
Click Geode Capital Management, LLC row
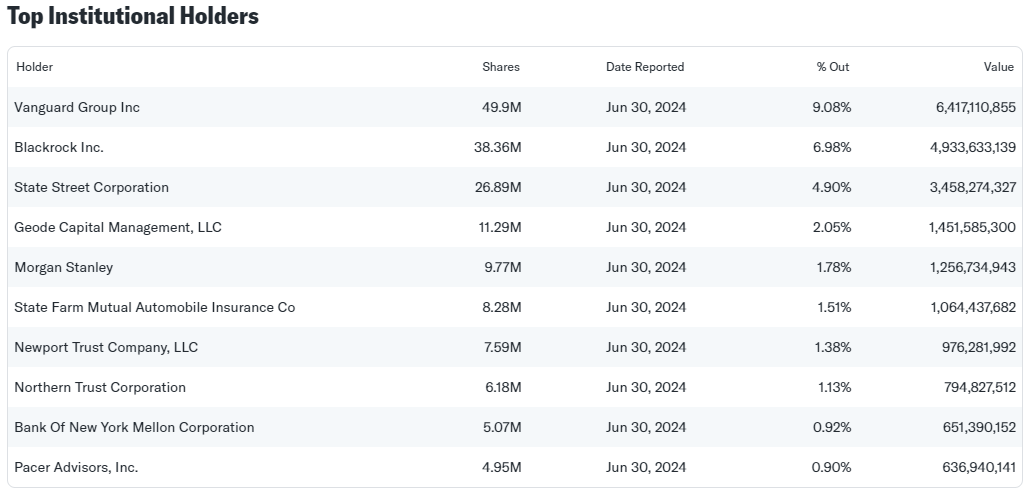click(515, 227)
